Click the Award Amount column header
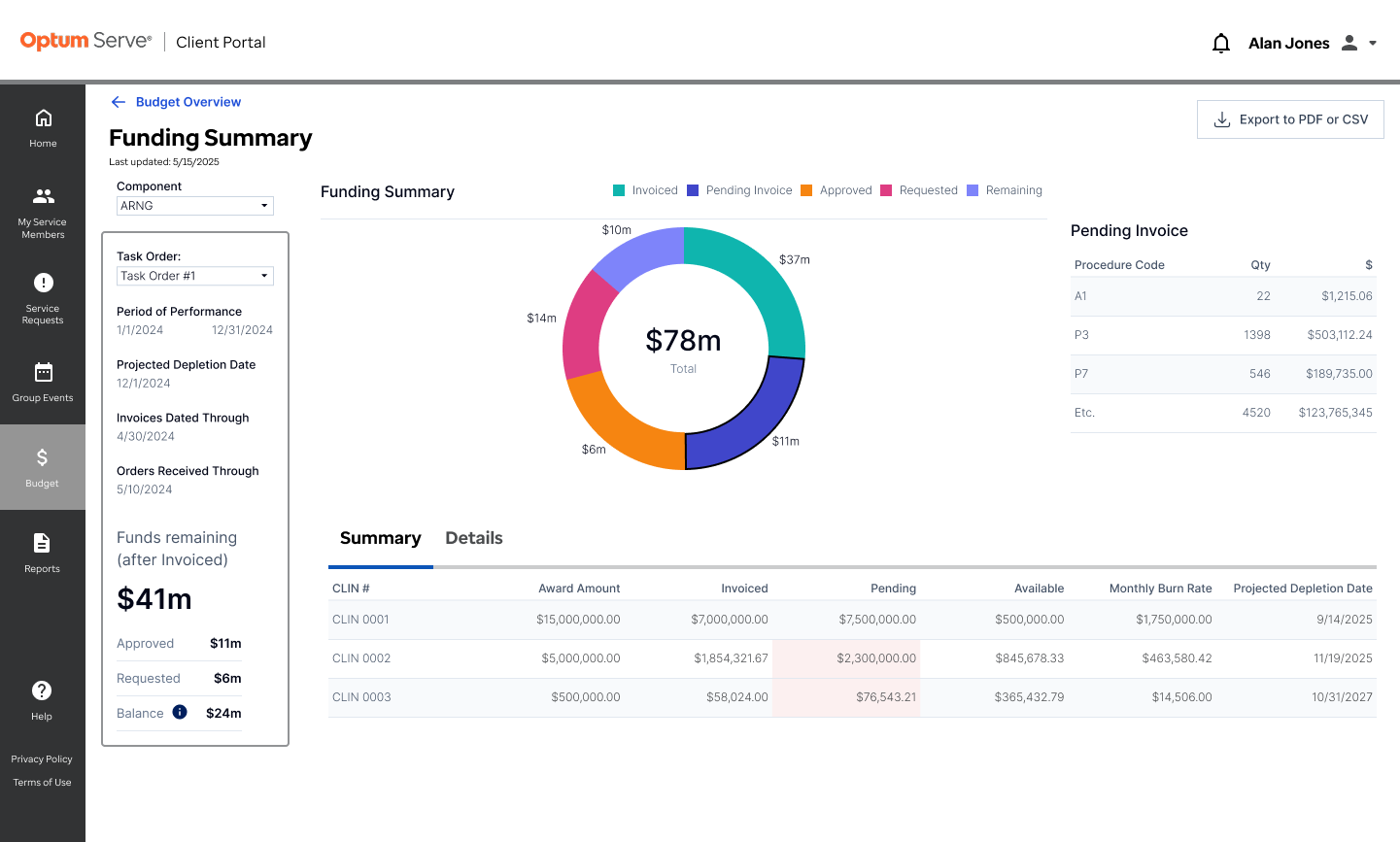Viewport: 1400px width, 842px height. [579, 589]
